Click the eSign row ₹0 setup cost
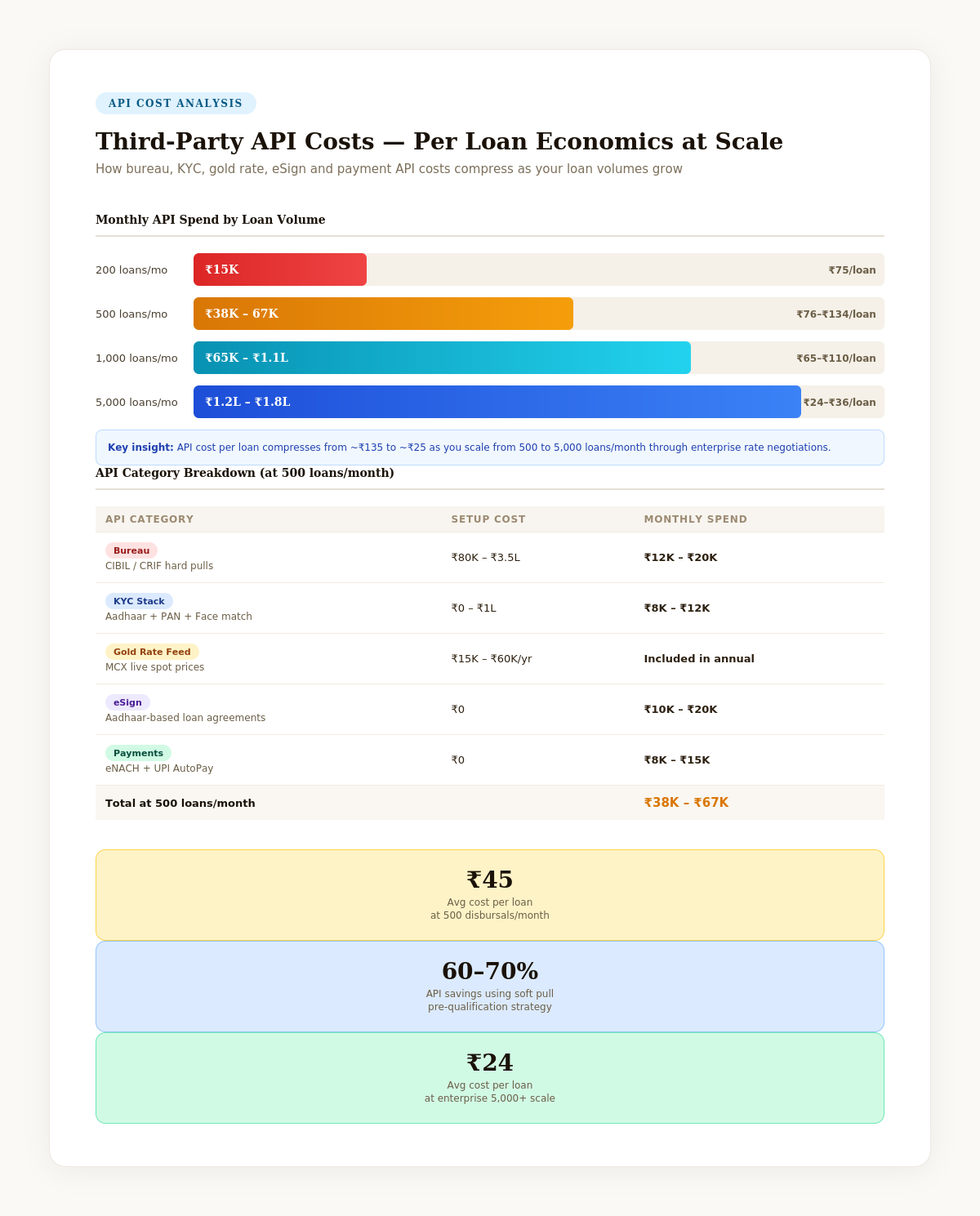Viewport: 980px width, 1216px height. point(458,710)
